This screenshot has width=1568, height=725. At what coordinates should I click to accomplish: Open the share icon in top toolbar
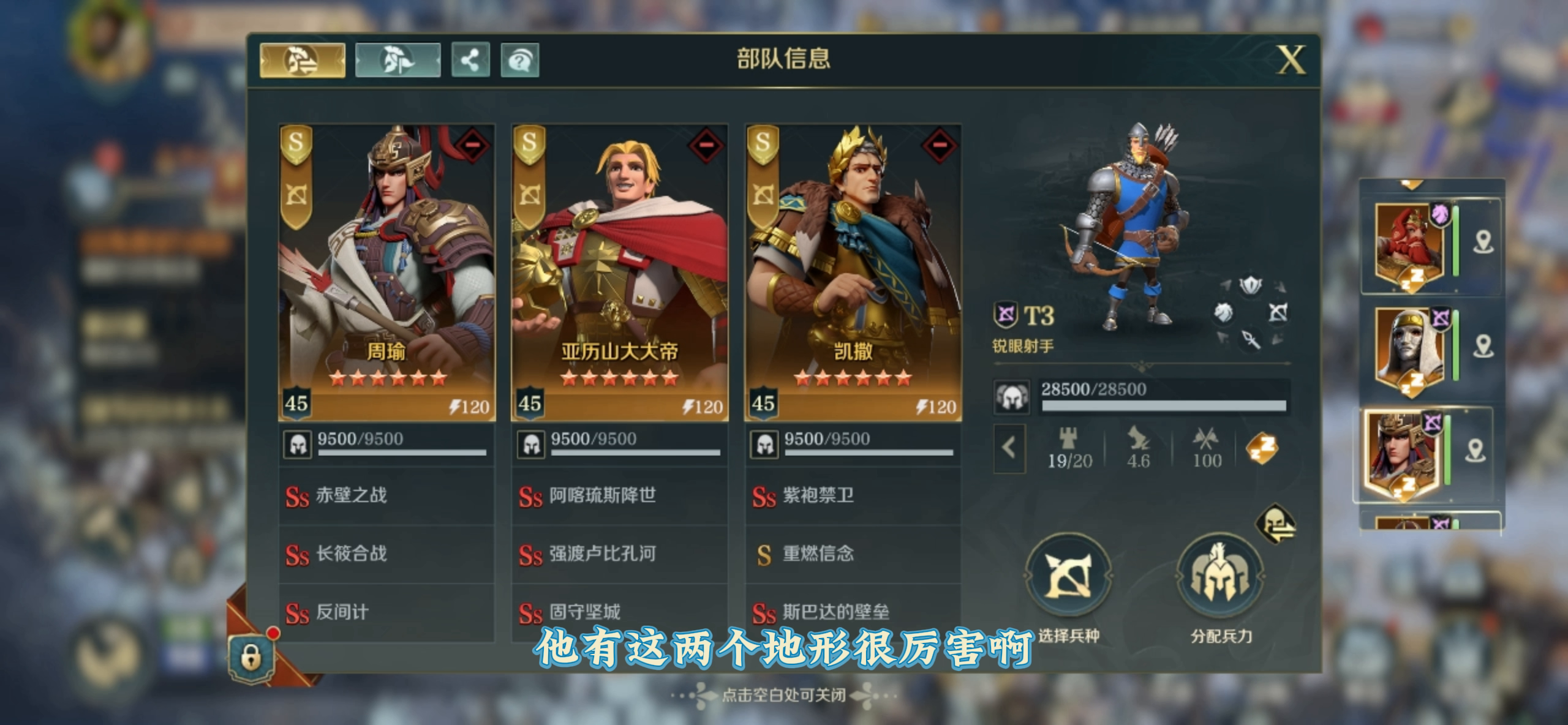(x=470, y=60)
